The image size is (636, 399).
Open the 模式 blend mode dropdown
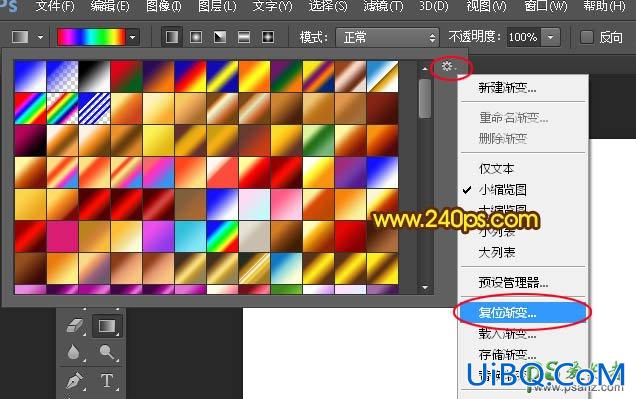point(387,38)
